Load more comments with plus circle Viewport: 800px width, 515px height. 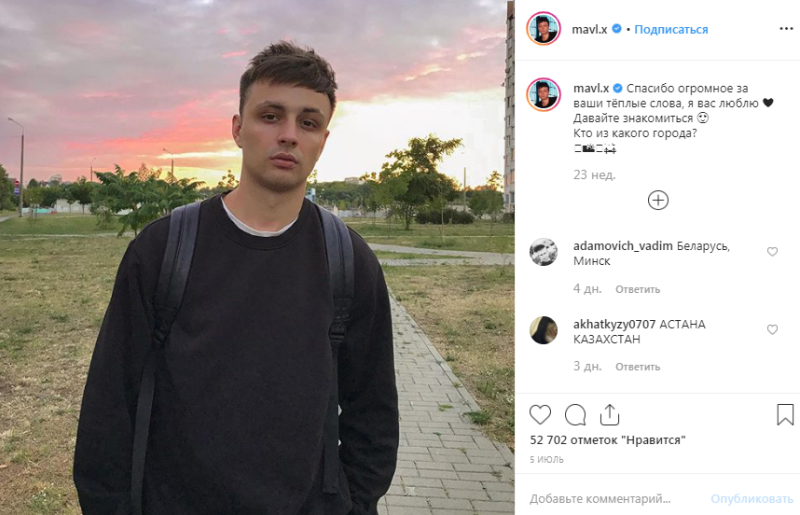coord(658,200)
